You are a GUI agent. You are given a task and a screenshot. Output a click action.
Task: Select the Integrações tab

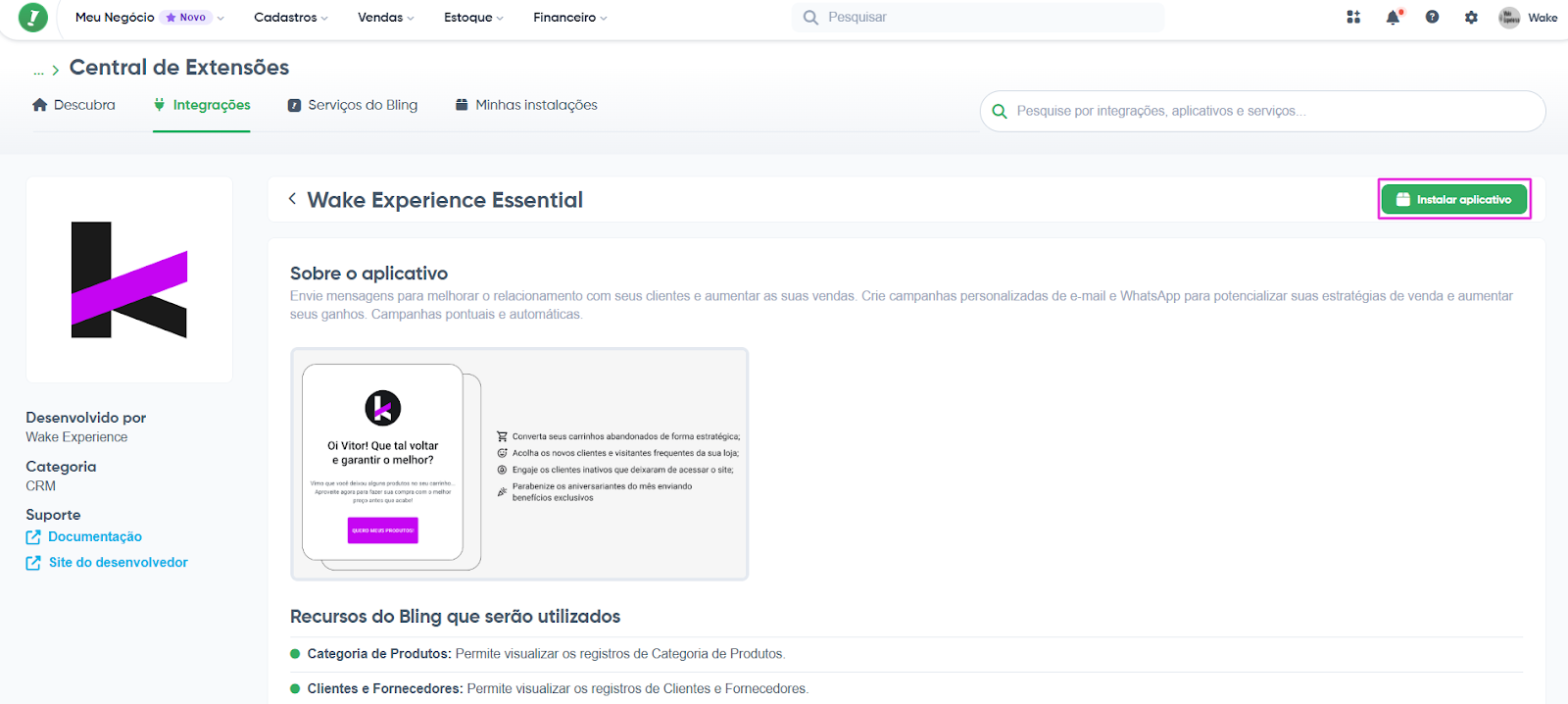click(x=202, y=105)
